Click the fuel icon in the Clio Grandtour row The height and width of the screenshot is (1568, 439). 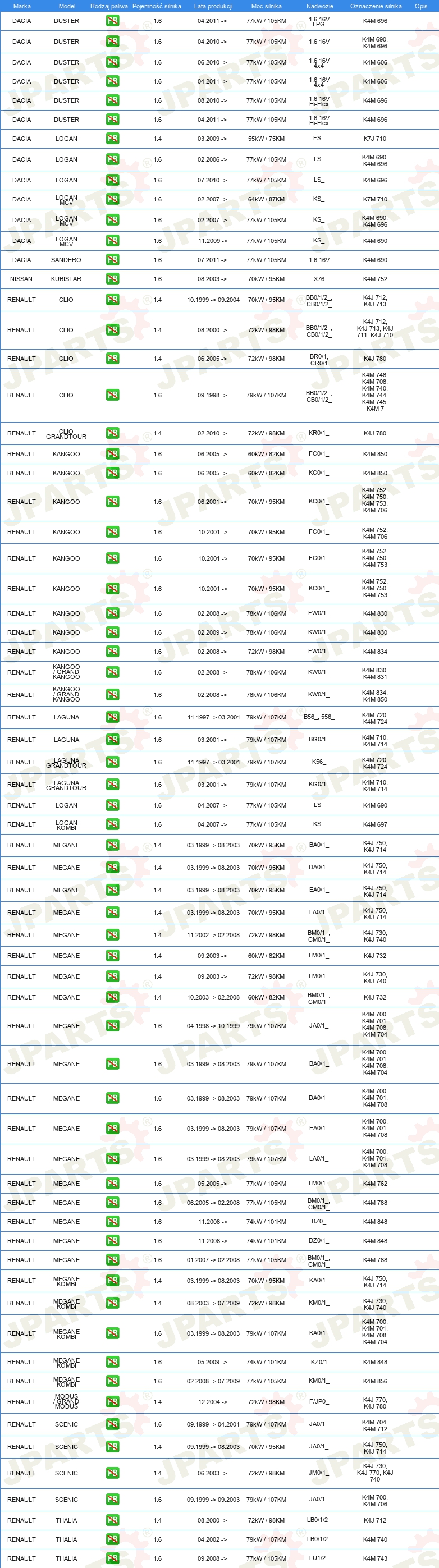pos(113,433)
